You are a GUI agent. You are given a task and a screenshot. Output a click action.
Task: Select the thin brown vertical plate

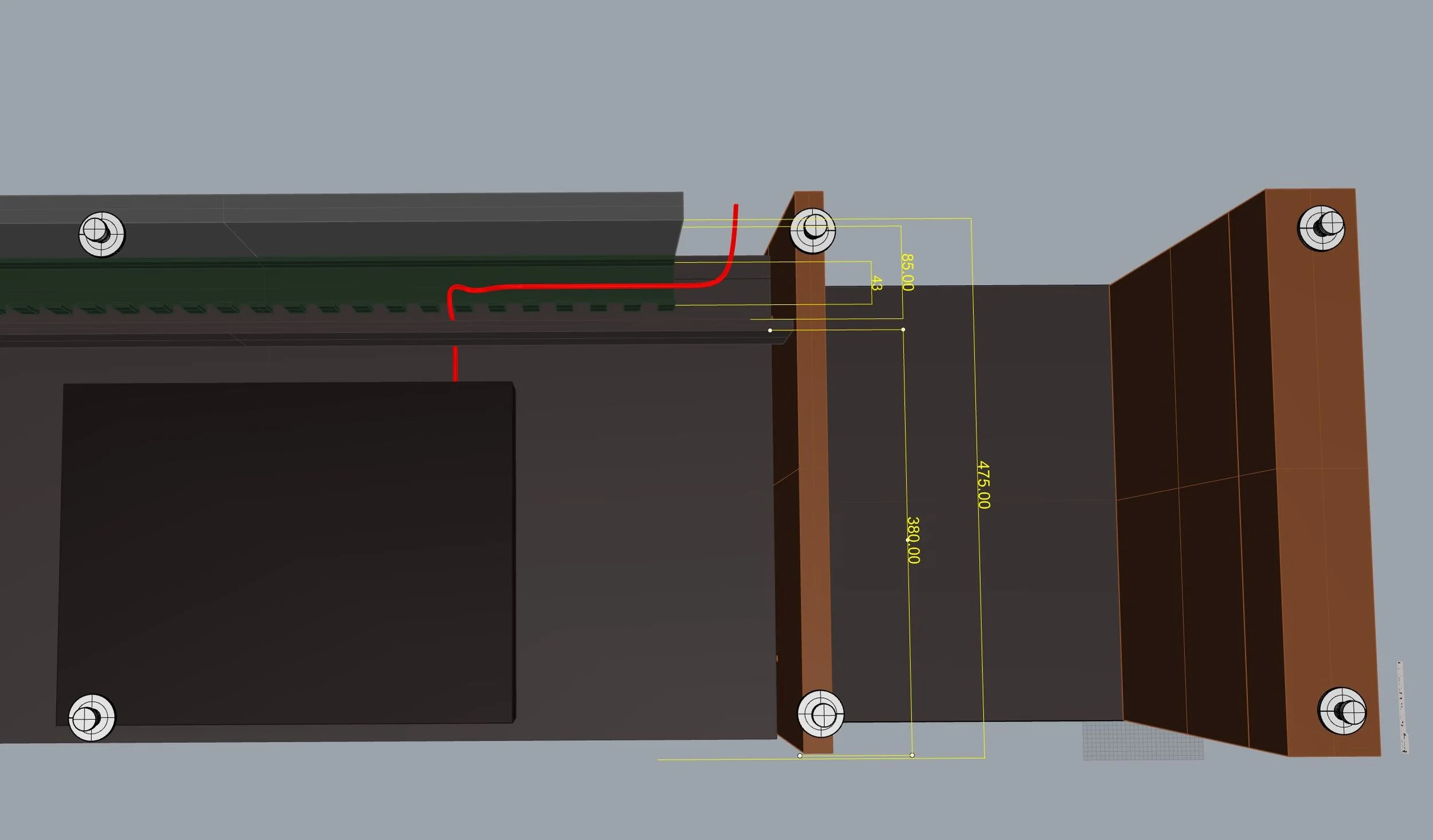click(814, 458)
